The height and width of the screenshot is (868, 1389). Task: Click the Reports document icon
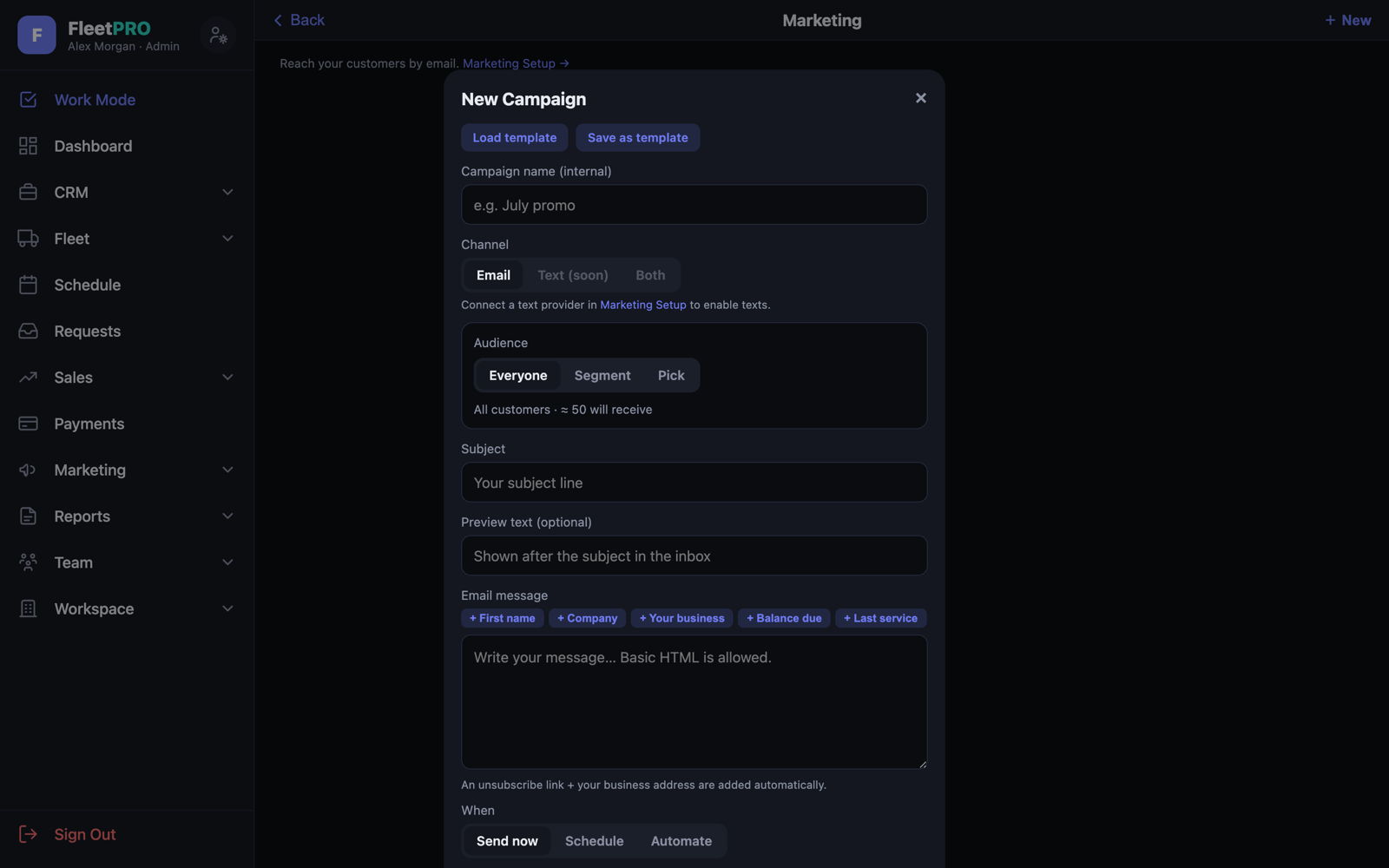(28, 516)
